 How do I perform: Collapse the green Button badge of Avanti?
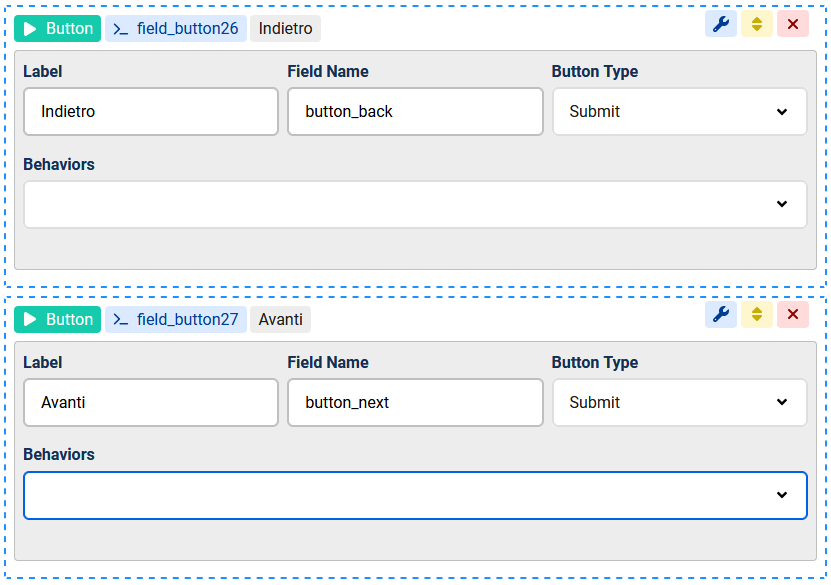click(57, 320)
